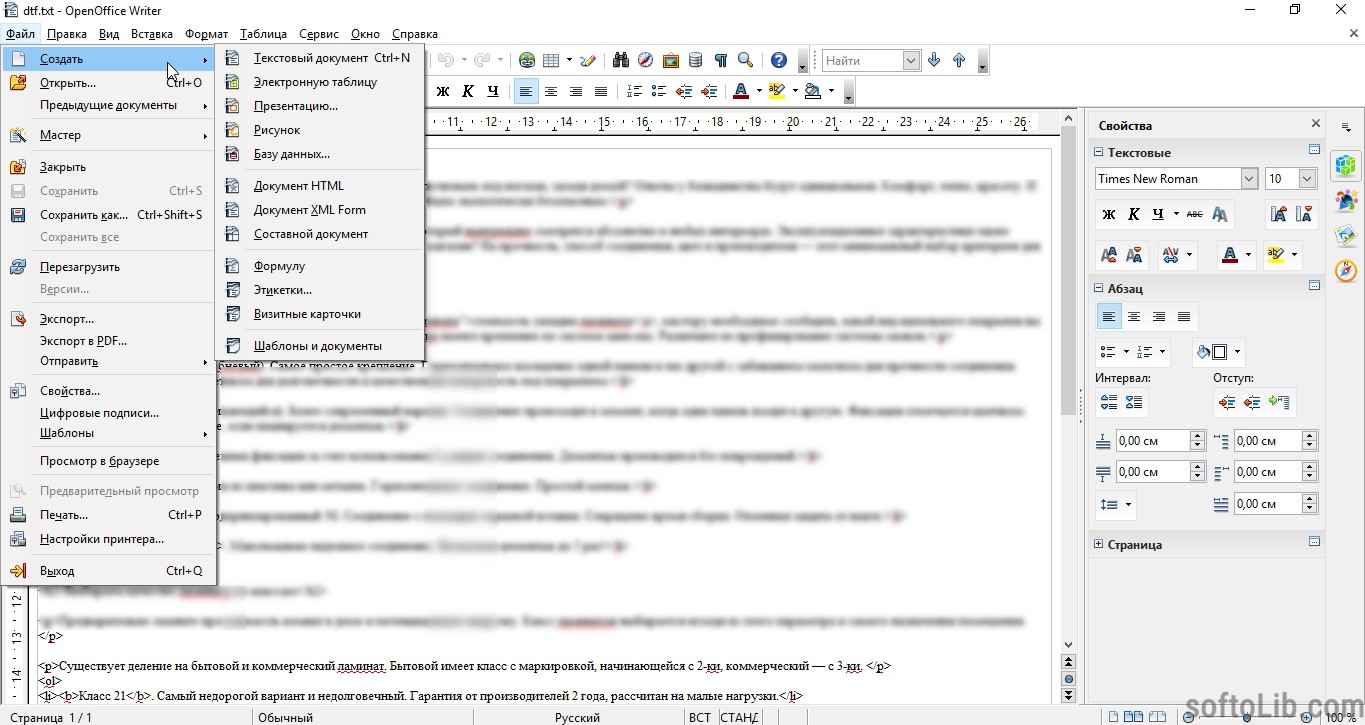Open the Table icon dropdown arrow in toolbar
The width and height of the screenshot is (1365, 725).
pyautogui.click(x=567, y=60)
